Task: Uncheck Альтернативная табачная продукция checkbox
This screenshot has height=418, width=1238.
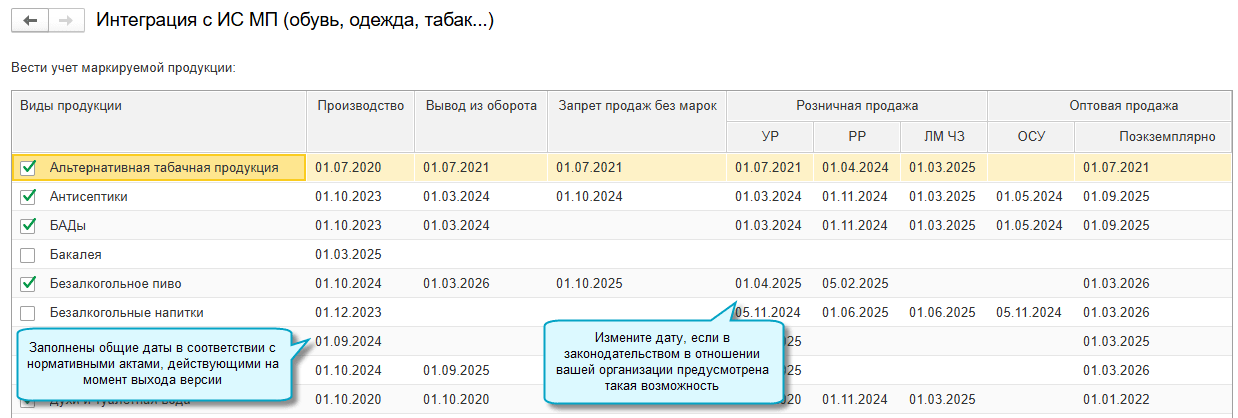Action: click(x=28, y=168)
